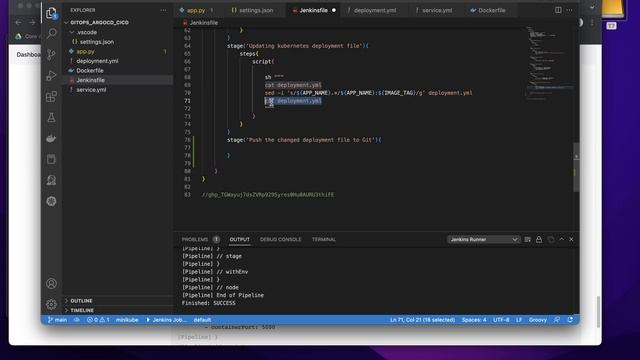640x360 pixels.
Task: Open the Accounts icon in activity bar
Action: pyautogui.click(x=51, y=283)
